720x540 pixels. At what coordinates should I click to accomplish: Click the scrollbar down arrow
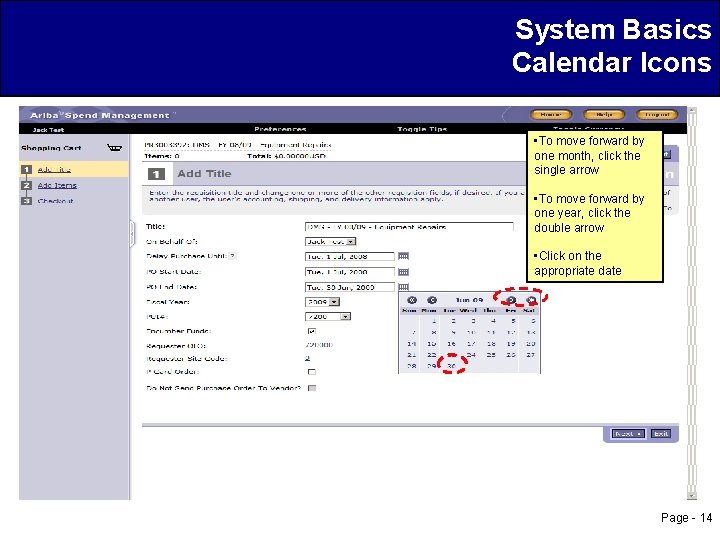click(x=692, y=496)
